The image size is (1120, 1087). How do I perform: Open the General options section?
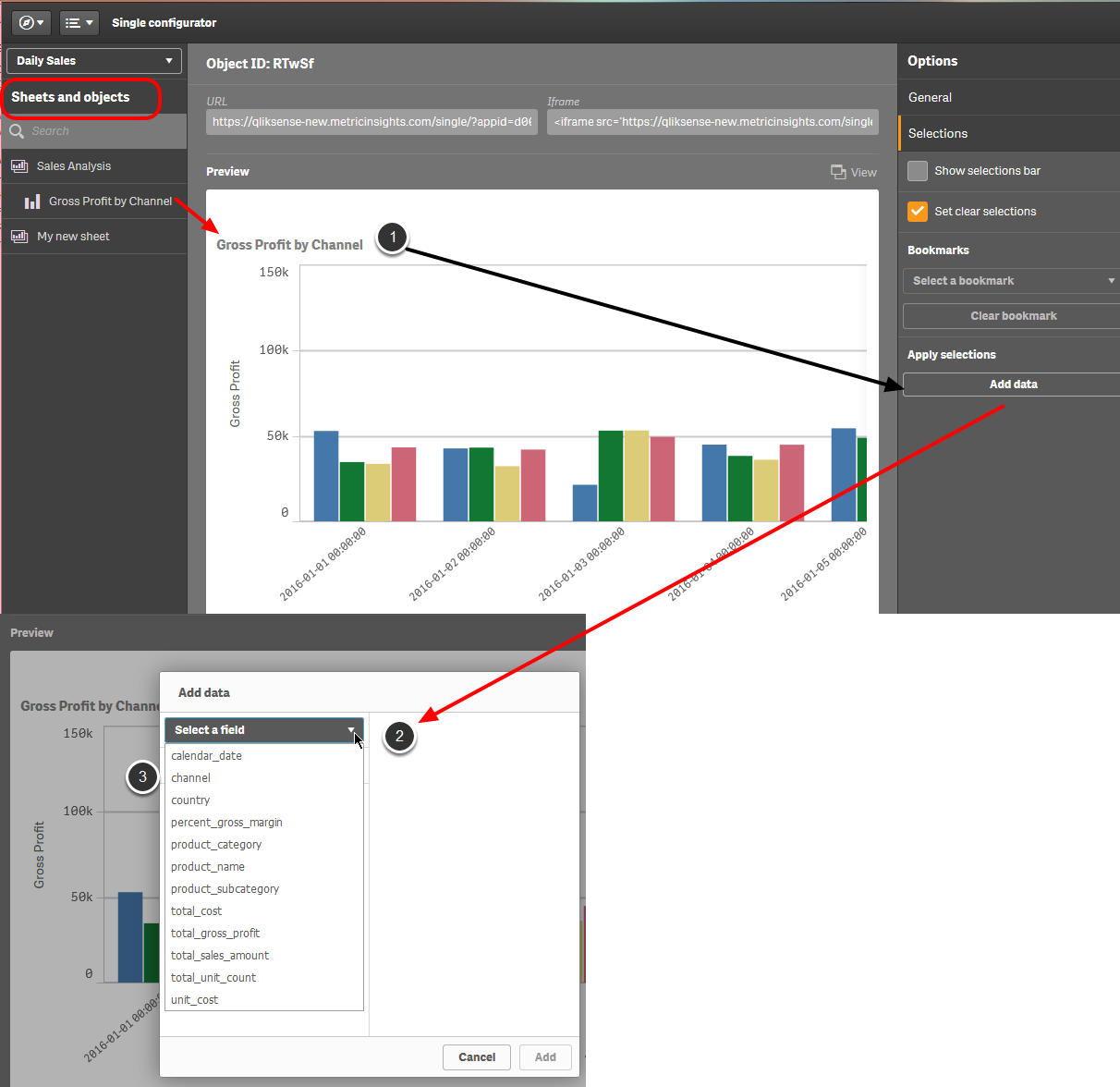pyautogui.click(x=1009, y=97)
